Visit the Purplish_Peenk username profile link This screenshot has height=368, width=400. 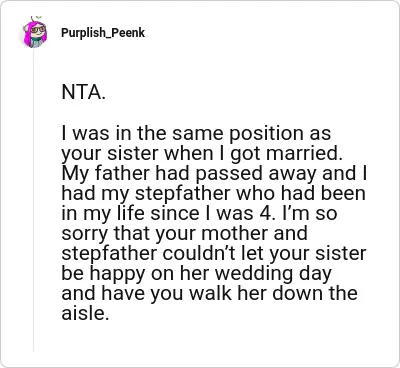(x=103, y=33)
